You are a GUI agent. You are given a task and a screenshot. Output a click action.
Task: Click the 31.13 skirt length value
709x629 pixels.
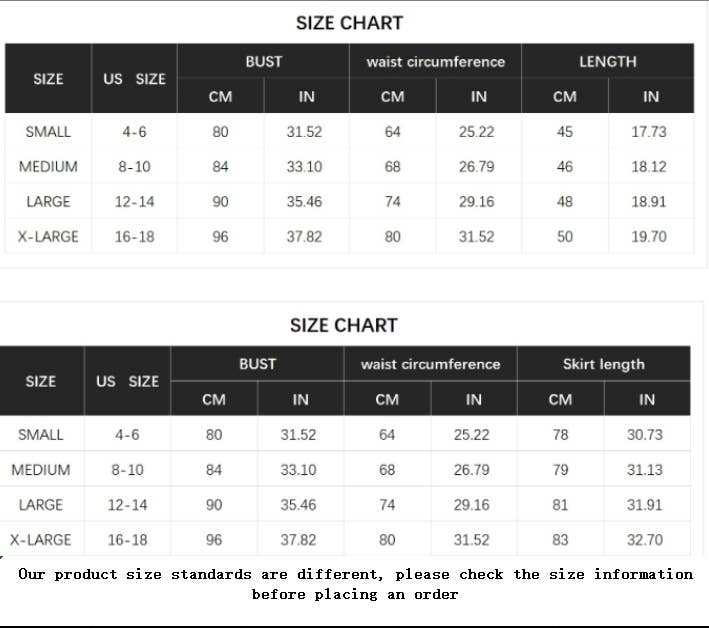pyautogui.click(x=645, y=470)
